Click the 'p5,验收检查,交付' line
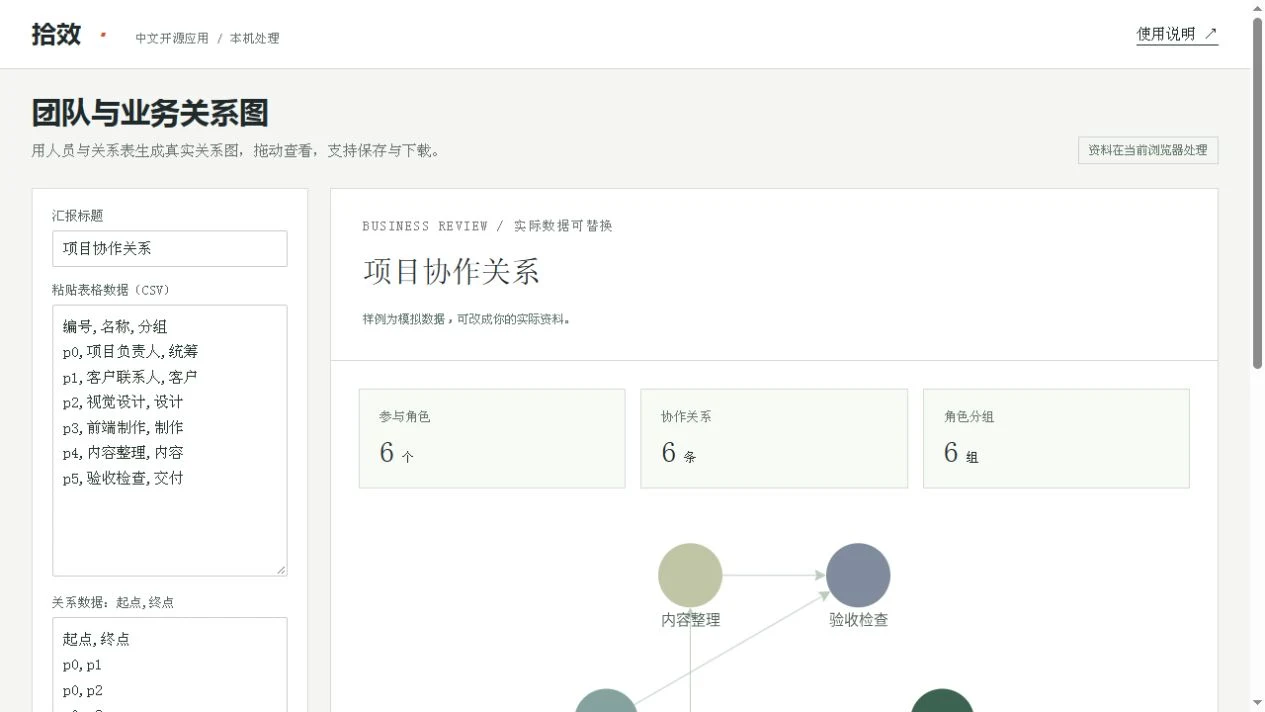The width and height of the screenshot is (1265, 712). (122, 478)
